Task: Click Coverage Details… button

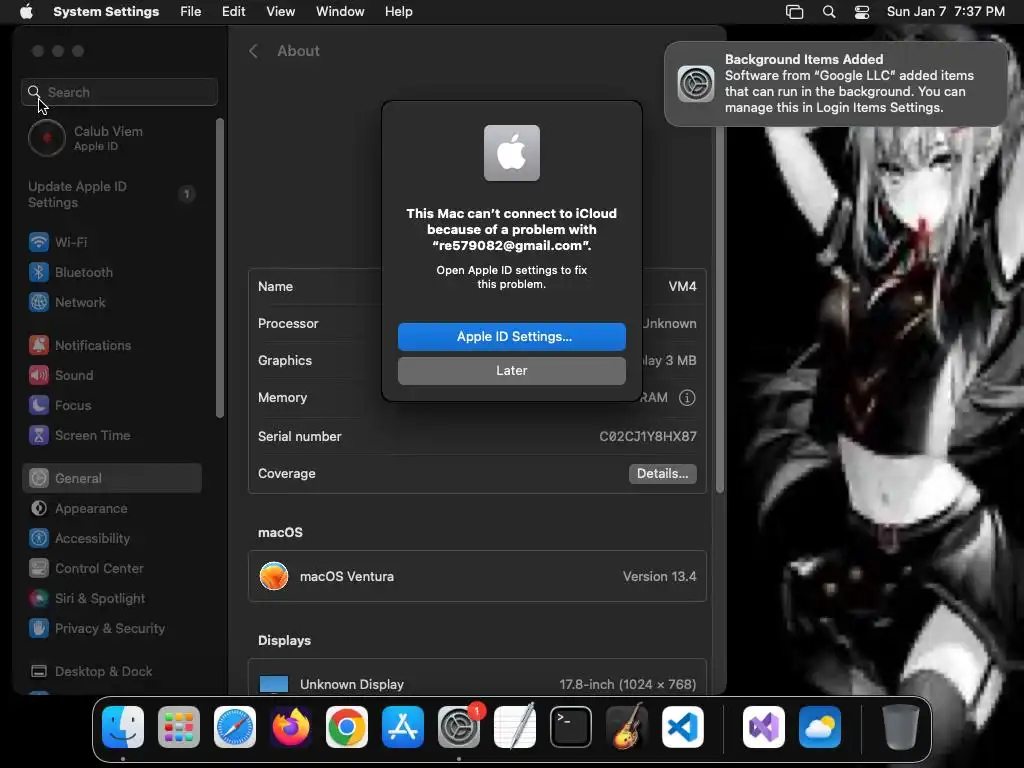Action: (662, 473)
